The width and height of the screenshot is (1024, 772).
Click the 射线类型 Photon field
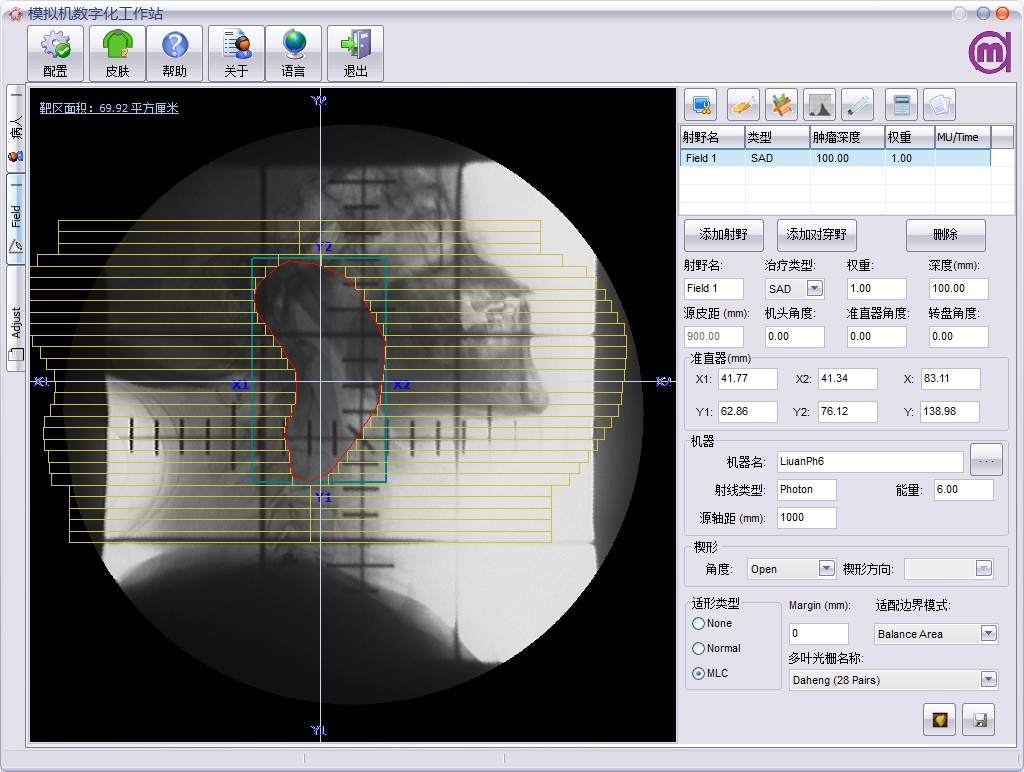(807, 490)
